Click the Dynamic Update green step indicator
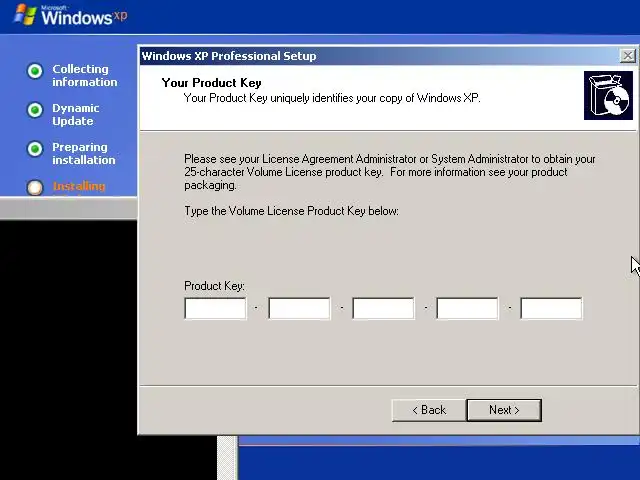The height and width of the screenshot is (480, 640). pyautogui.click(x=35, y=109)
